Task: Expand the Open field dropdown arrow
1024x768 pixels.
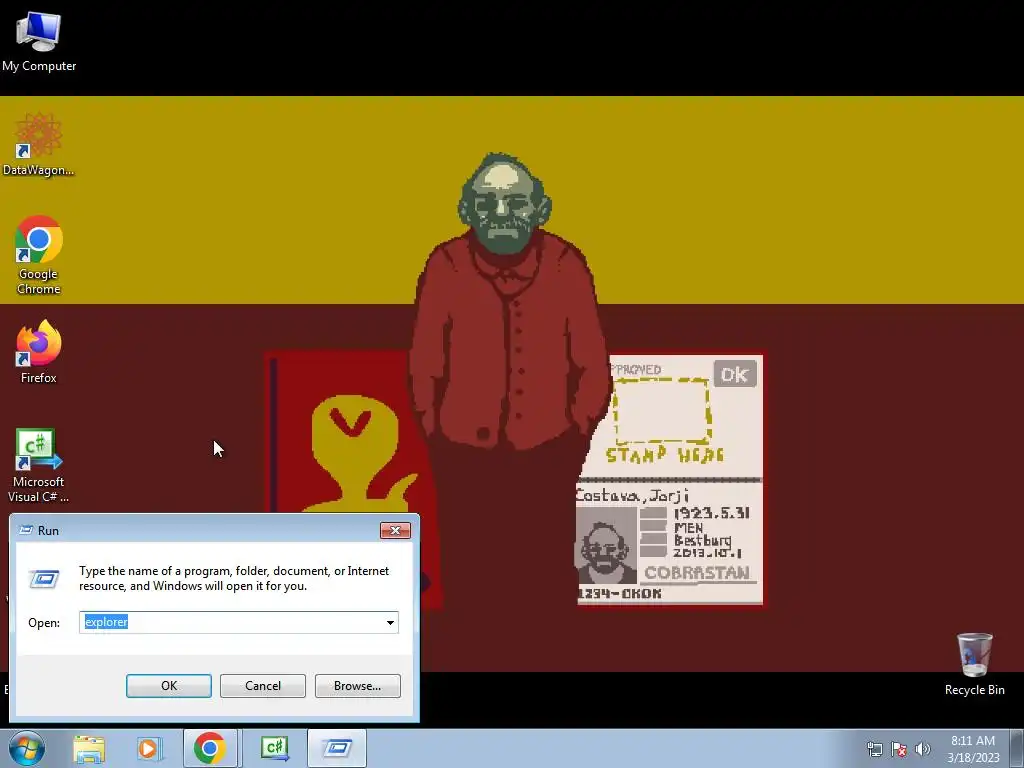Action: (x=390, y=622)
